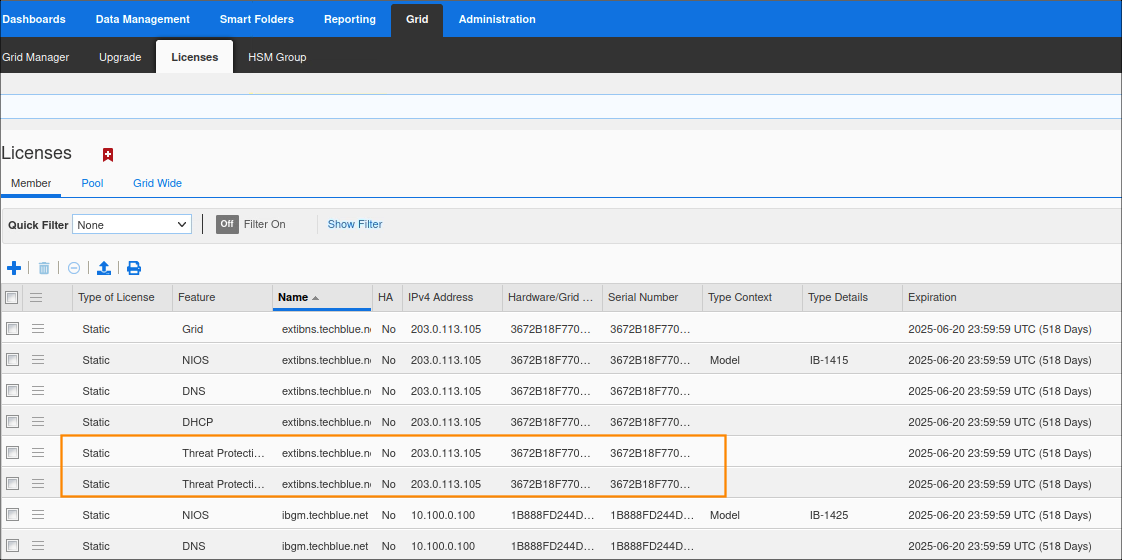Click the upload export icon in toolbar
Screen dimensions: 1122x560
click(104, 268)
